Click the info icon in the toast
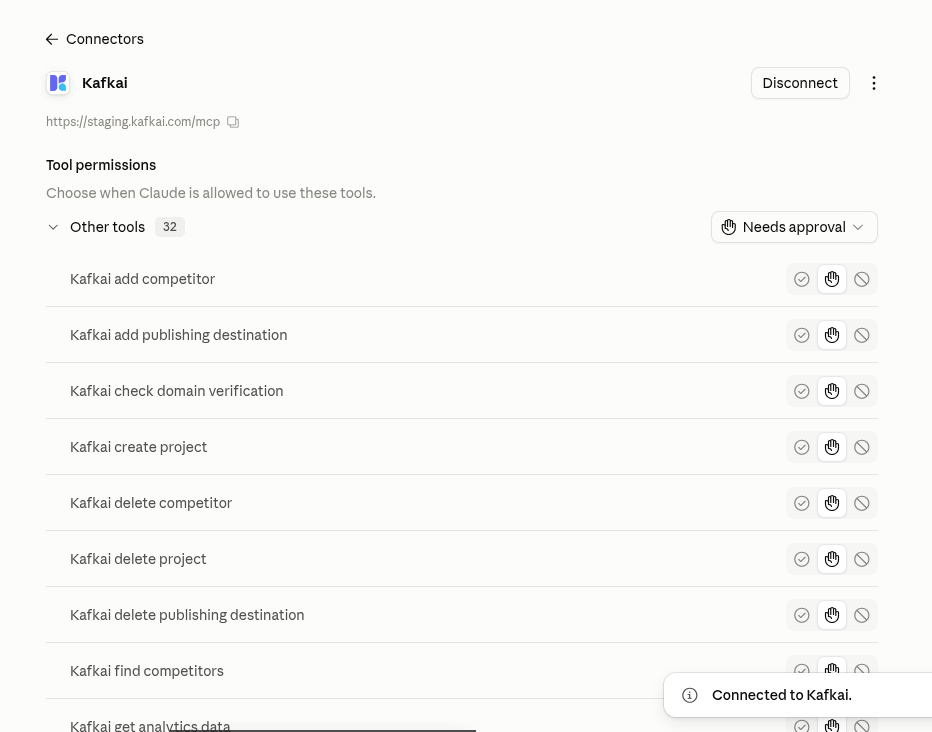The width and height of the screenshot is (932, 732). click(689, 695)
